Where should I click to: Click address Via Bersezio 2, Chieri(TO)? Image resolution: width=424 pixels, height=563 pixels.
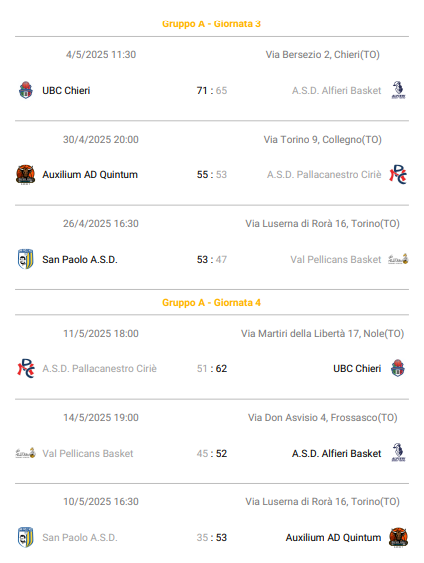point(322,55)
